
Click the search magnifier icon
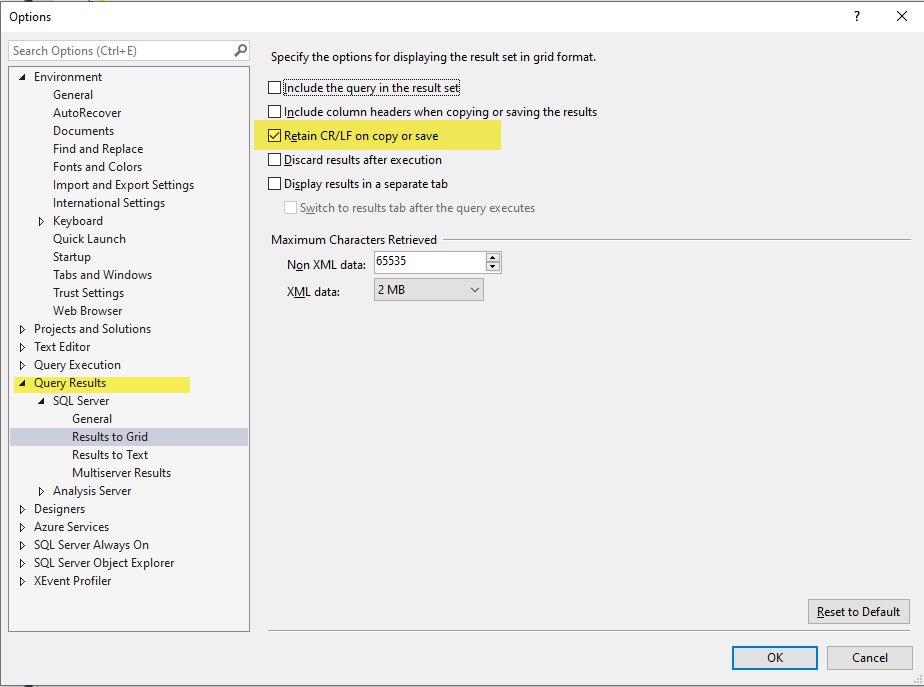tap(239, 49)
